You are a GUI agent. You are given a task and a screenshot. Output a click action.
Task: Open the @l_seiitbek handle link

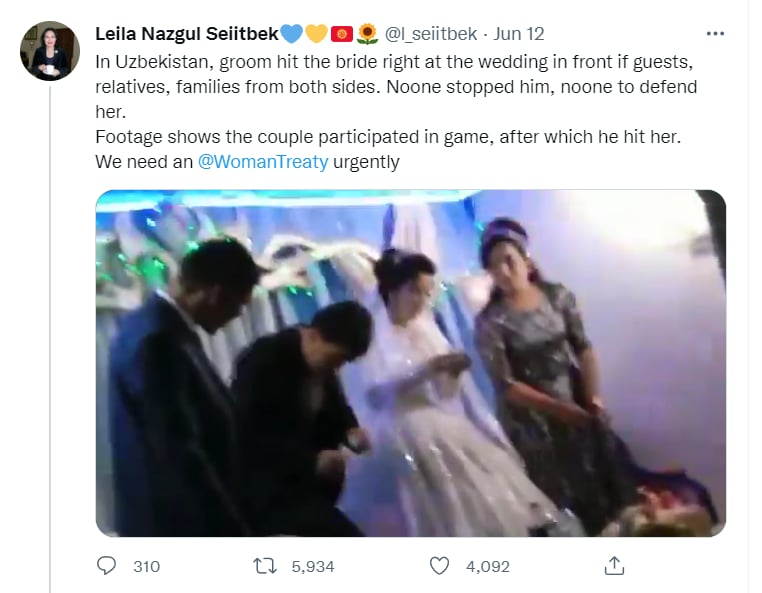431,34
